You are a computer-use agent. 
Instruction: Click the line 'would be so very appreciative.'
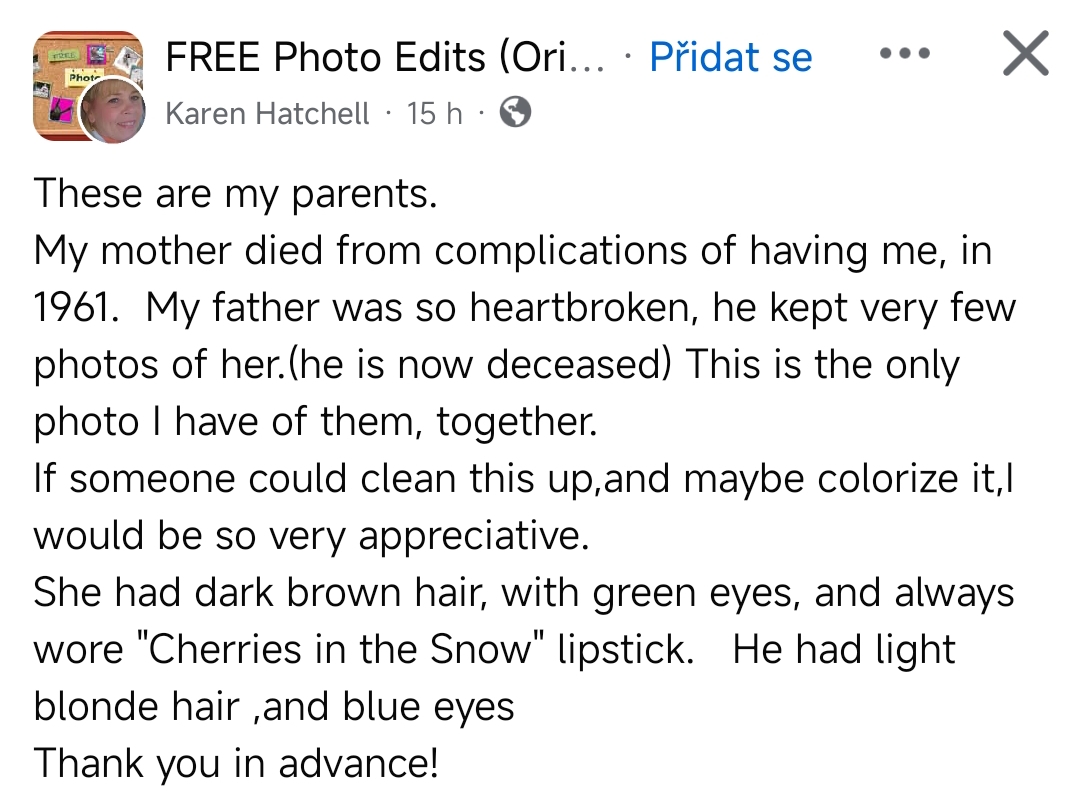point(311,535)
